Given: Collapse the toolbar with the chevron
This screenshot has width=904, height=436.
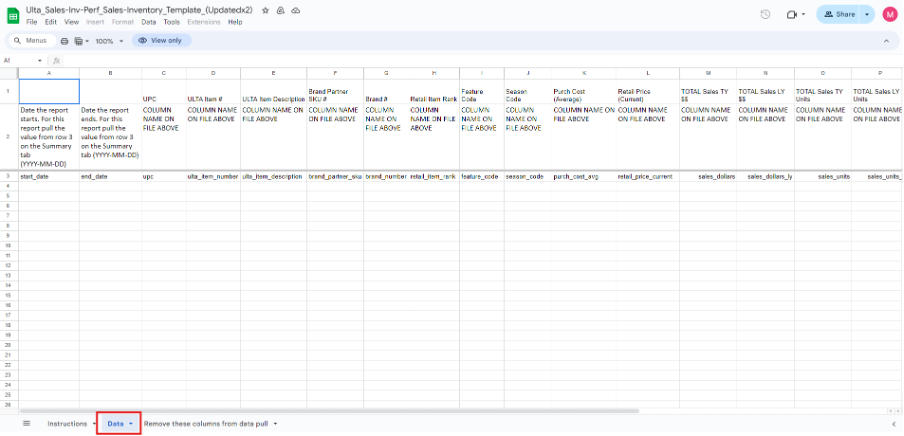Looking at the screenshot, I should point(885,41).
